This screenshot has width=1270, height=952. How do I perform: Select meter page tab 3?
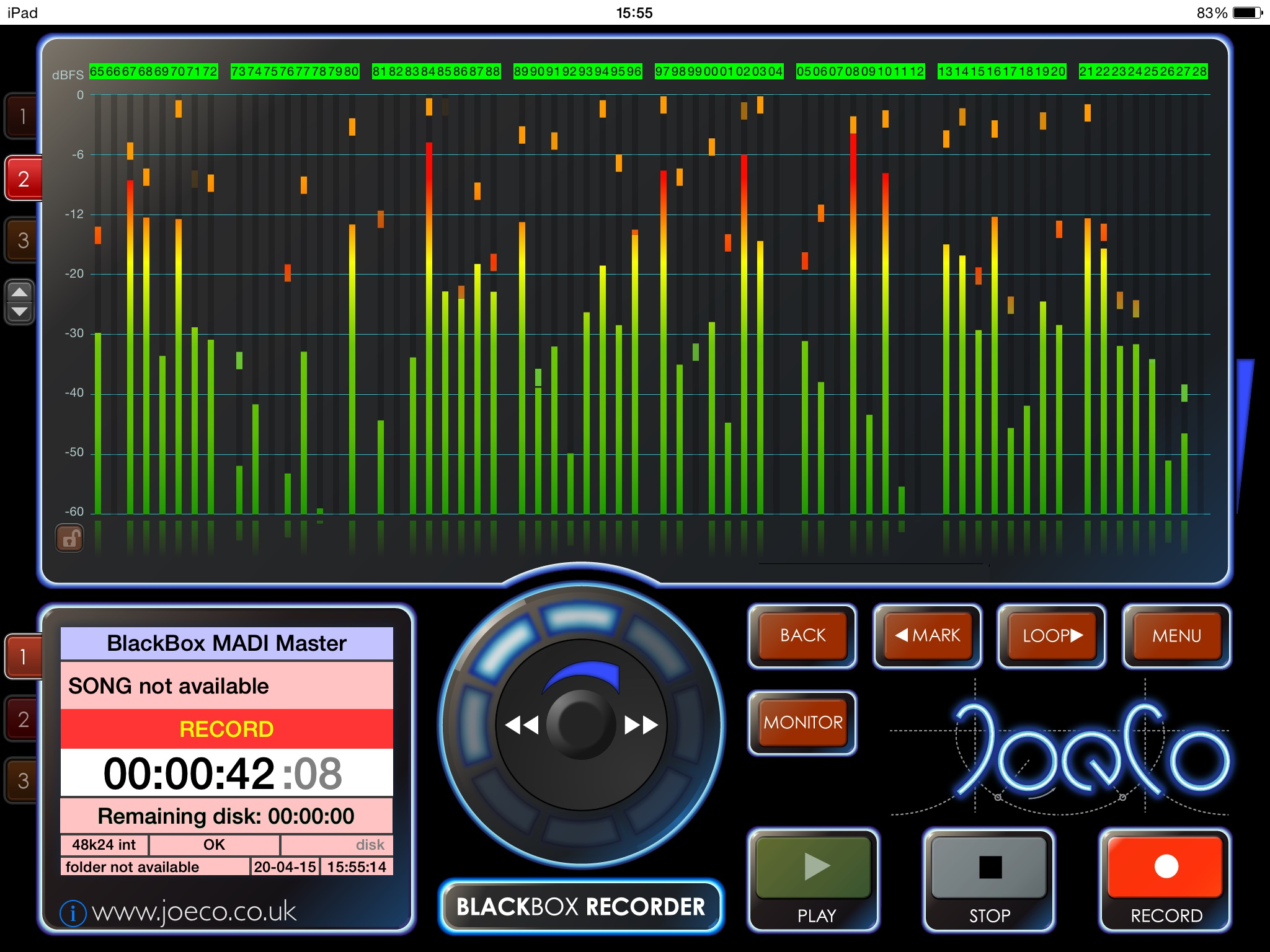click(x=22, y=240)
